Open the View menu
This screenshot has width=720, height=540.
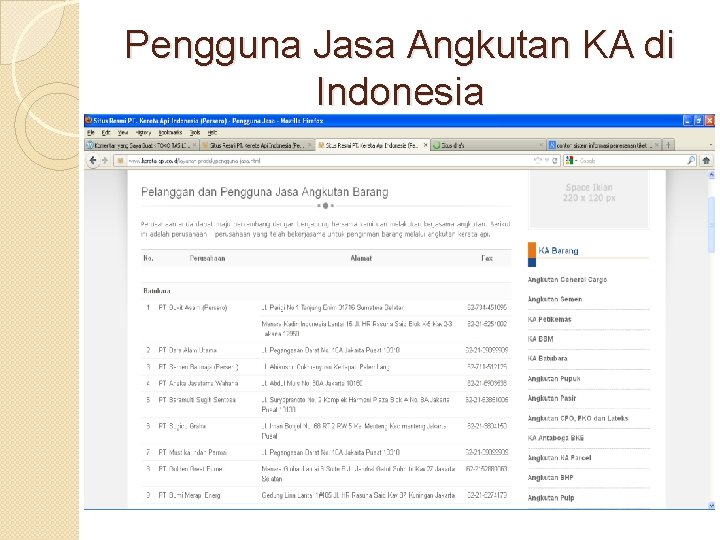click(123, 132)
